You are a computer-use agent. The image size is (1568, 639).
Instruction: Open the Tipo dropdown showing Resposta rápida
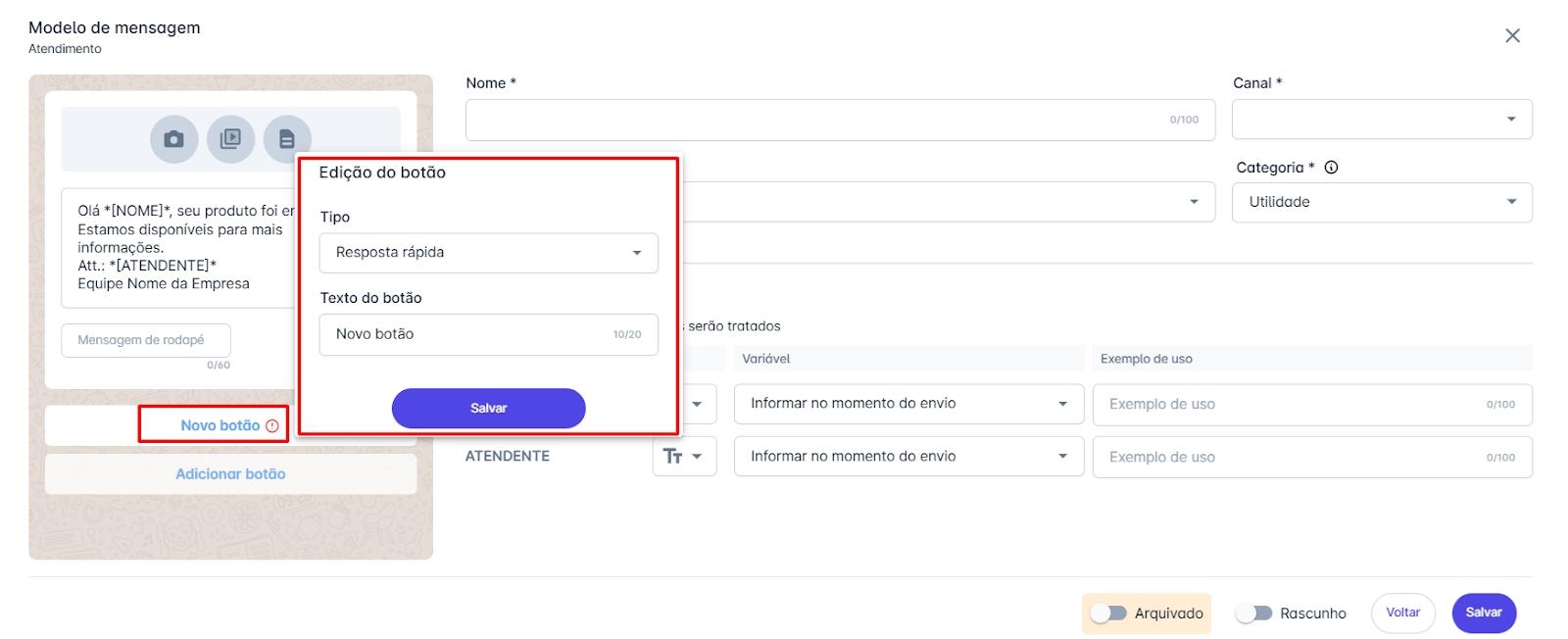tap(488, 253)
